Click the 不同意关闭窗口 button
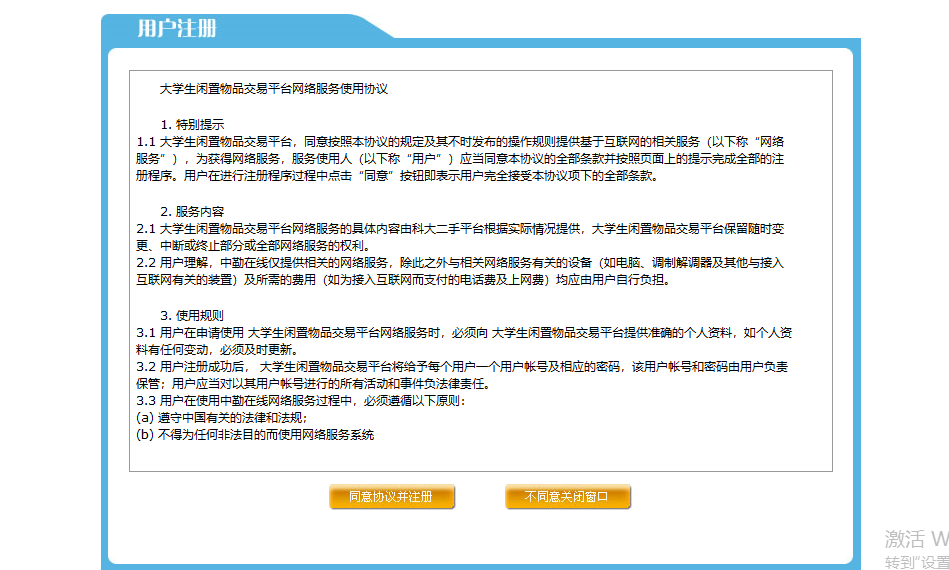Viewport: 949px width, 570px height. click(x=568, y=497)
